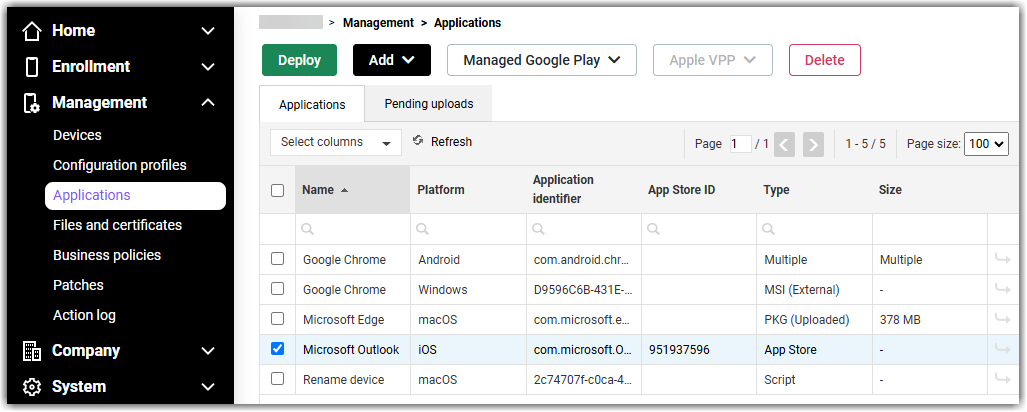Image resolution: width=1027 pixels, height=412 pixels.
Task: Open the Select columns dropdown
Action: (336, 142)
